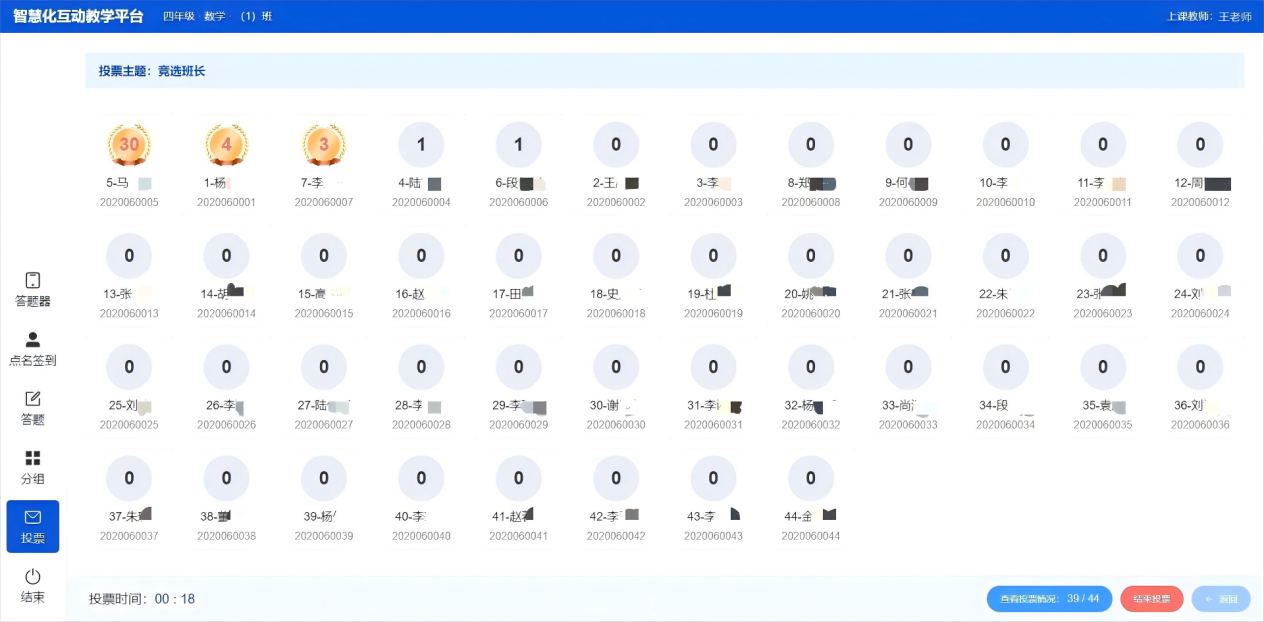This screenshot has width=1264, height=622.
Task: Click the gold medal showing 30 votes
Action: [x=129, y=145]
